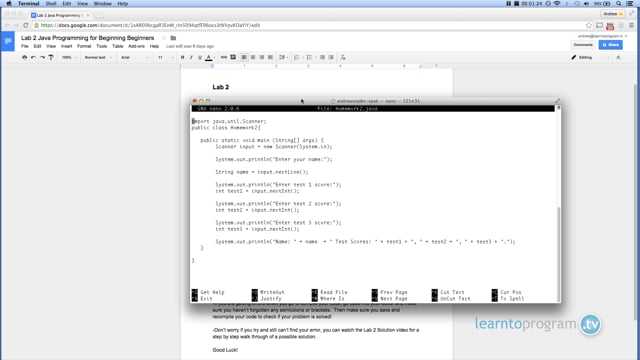Print the document from the Docs toolbar
The image size is (640, 360).
click(24, 58)
